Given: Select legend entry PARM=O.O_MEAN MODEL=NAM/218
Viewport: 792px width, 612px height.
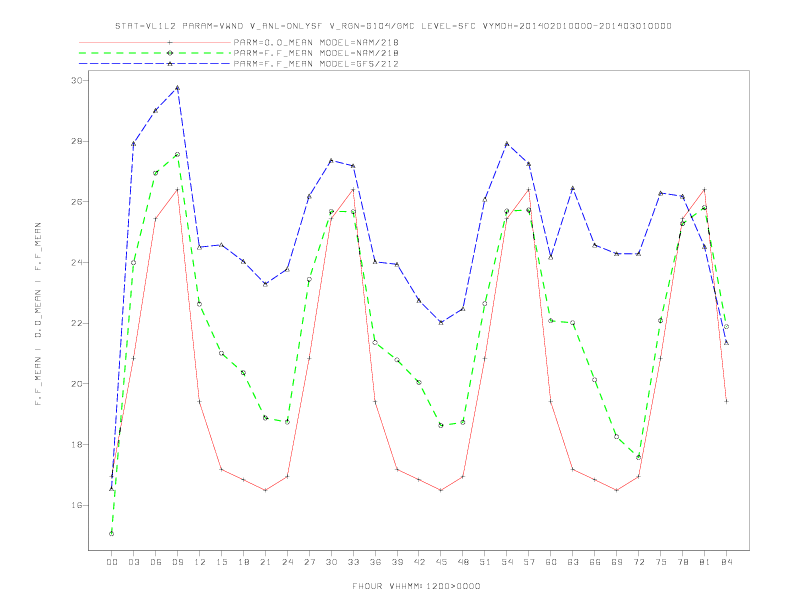Looking at the screenshot, I should 316,42.
